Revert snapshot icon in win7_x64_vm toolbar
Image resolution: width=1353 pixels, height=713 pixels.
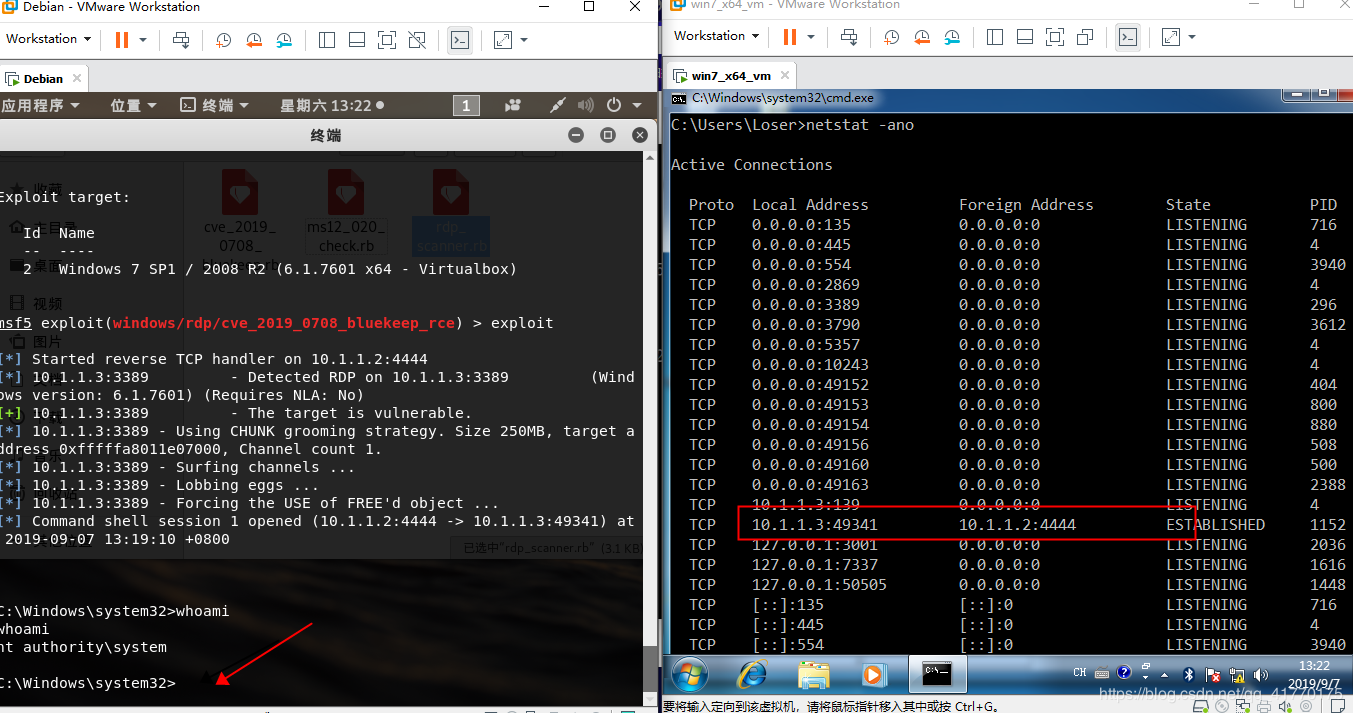coord(922,37)
